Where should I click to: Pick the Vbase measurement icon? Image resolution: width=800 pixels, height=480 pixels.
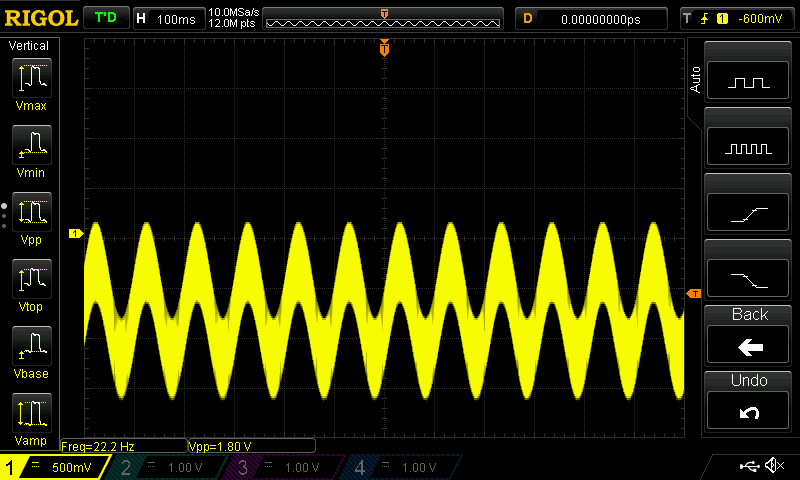tap(32, 345)
